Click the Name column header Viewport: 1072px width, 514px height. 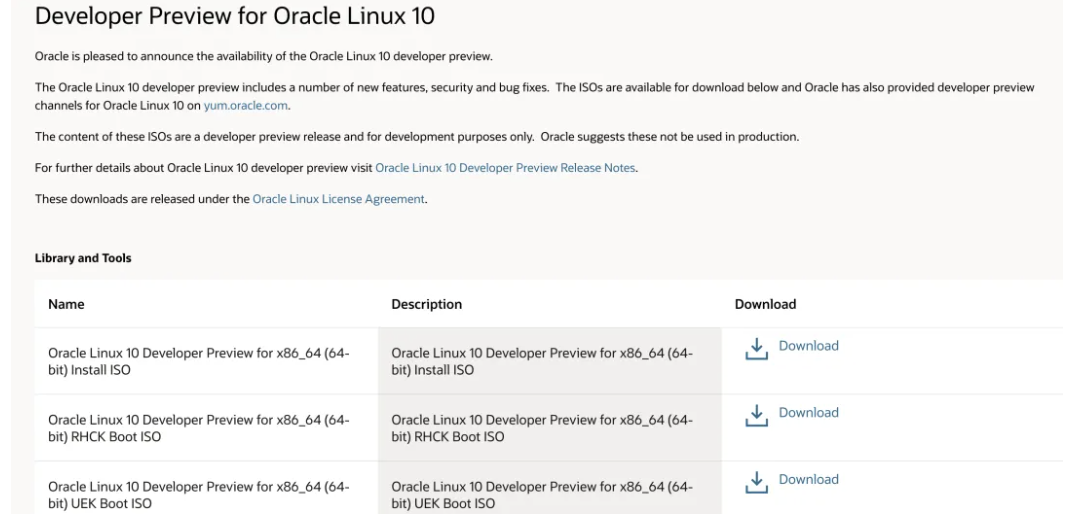[66, 304]
